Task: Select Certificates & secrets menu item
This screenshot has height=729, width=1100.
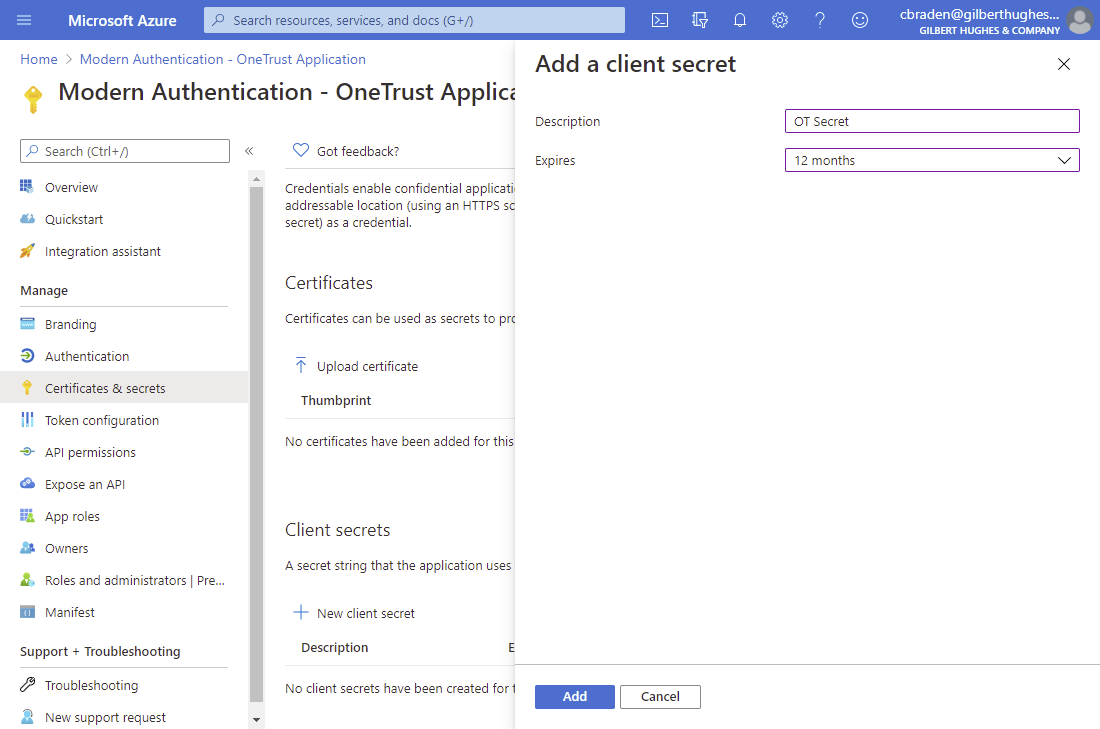Action: [124, 388]
